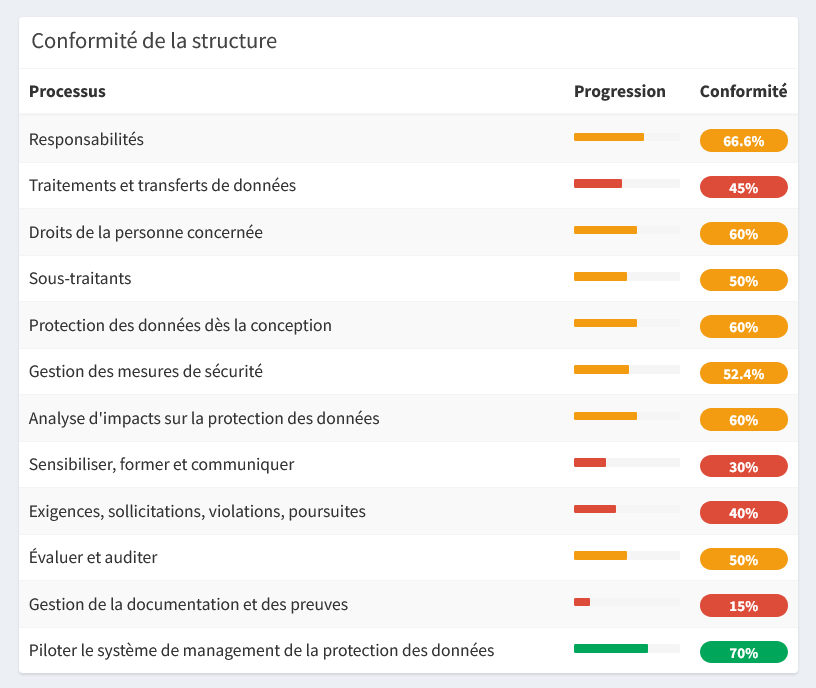The height and width of the screenshot is (688, 816).
Task: Click the 52.4% conformity badge
Action: [743, 373]
